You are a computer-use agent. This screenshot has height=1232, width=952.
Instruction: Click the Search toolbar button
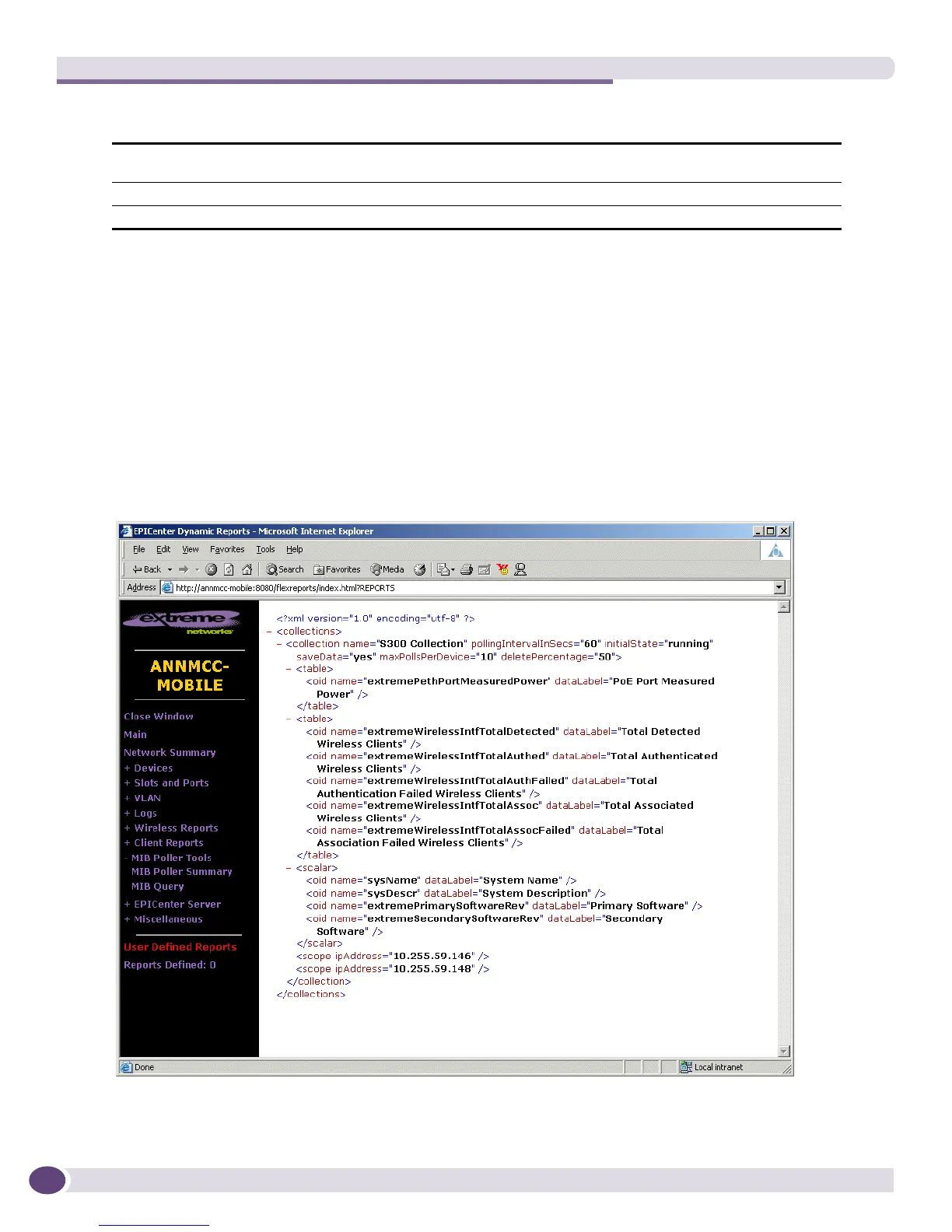point(285,569)
